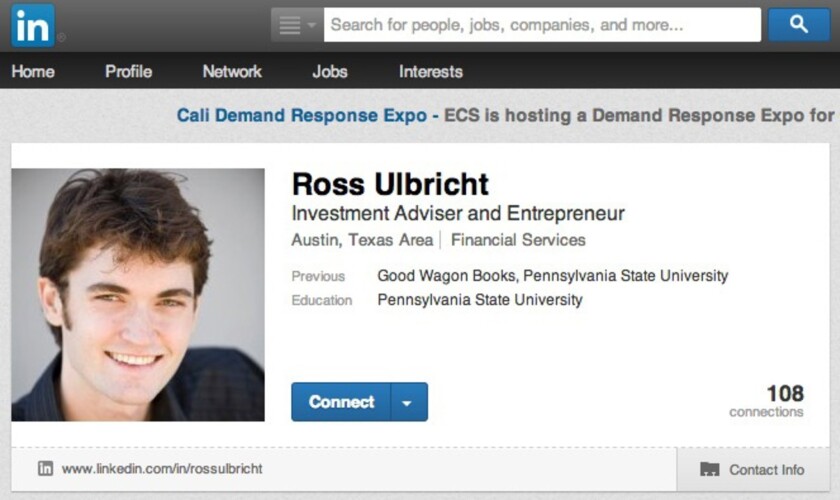Viewport: 840px width, 500px height.
Task: Click the magnifying glass search button
Action: (799, 24)
